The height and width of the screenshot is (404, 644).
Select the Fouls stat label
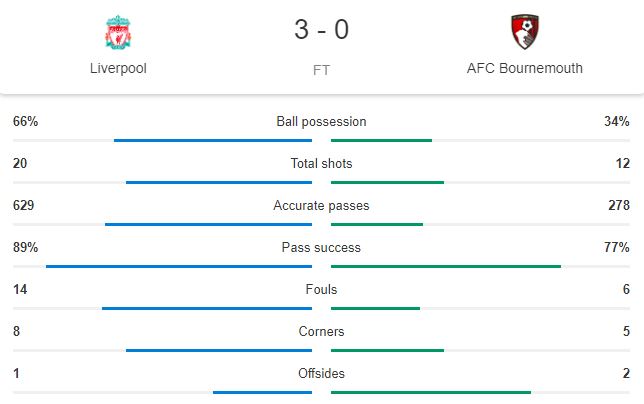(x=321, y=289)
